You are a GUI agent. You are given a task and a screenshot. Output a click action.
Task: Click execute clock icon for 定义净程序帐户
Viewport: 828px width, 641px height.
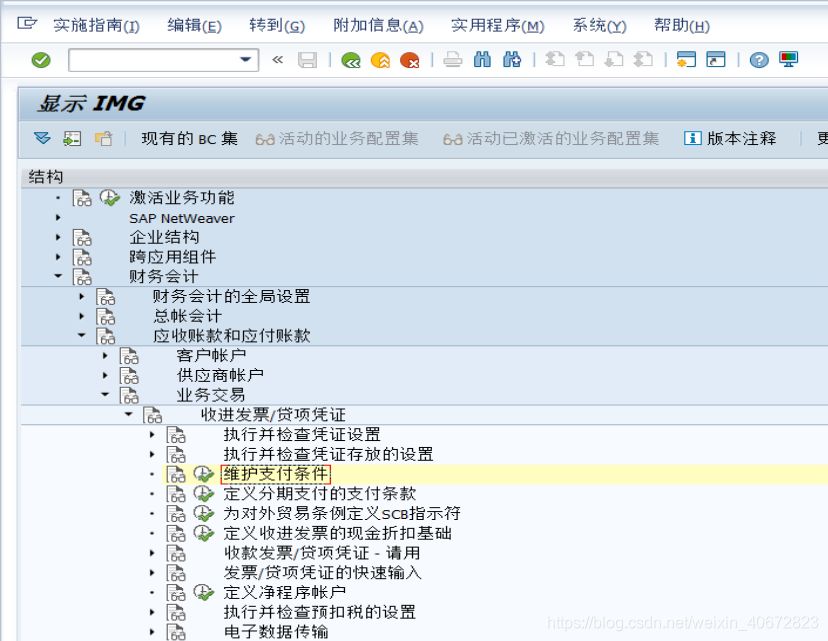point(203,592)
